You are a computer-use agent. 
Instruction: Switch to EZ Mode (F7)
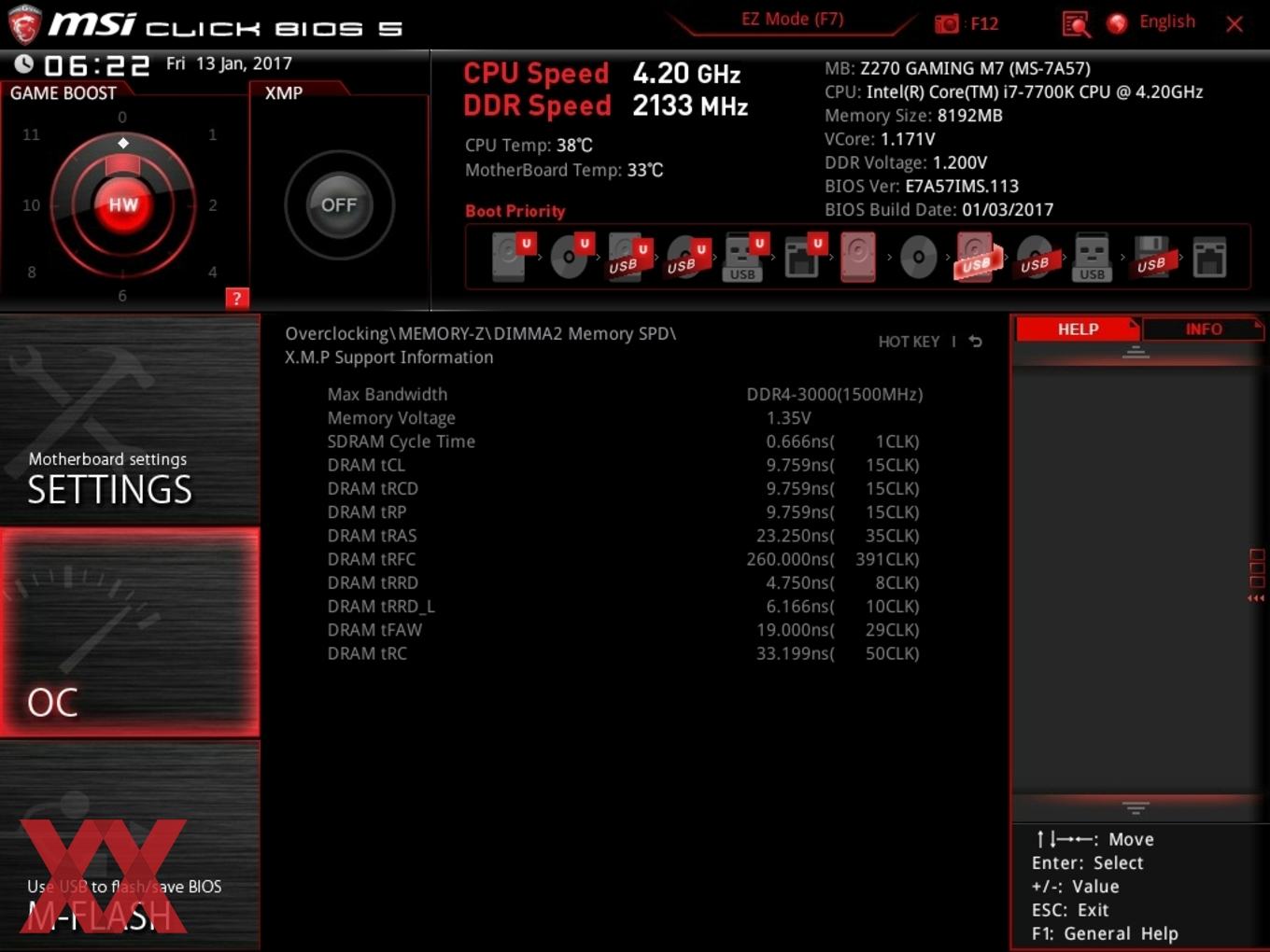tap(792, 19)
